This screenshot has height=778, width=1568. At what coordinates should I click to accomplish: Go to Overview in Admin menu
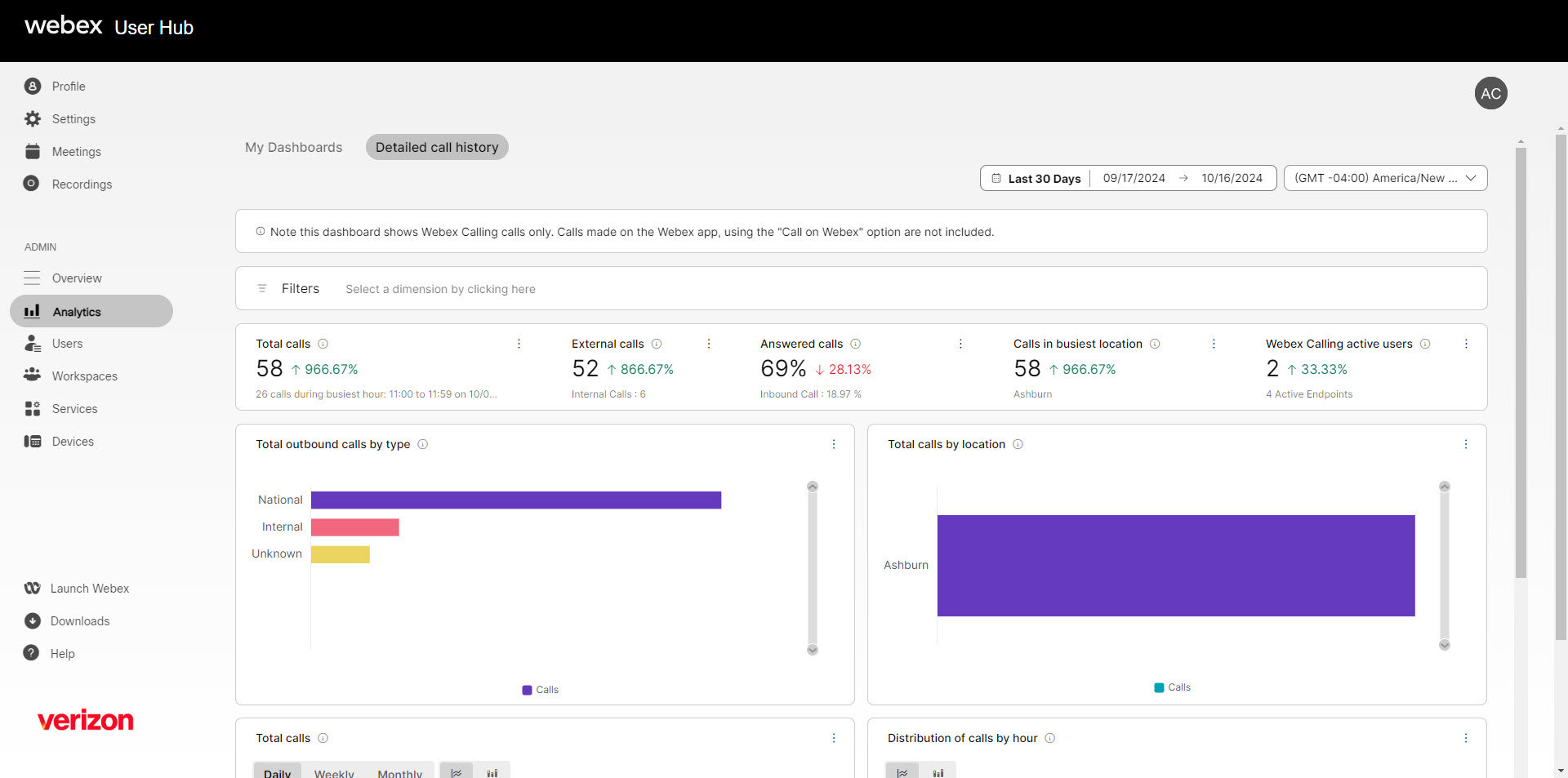point(77,278)
